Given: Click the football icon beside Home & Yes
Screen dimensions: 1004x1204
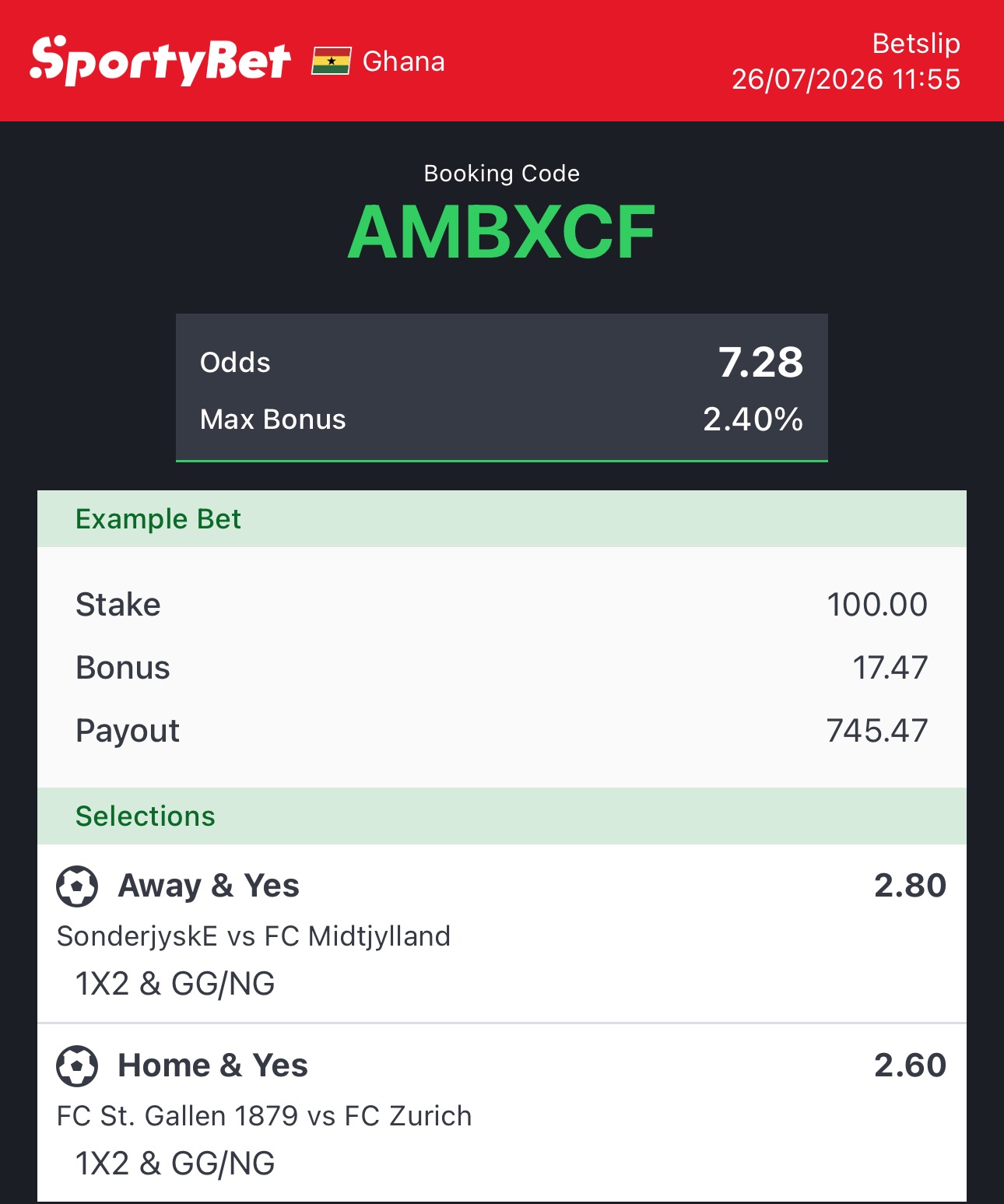Looking at the screenshot, I should pyautogui.click(x=77, y=1066).
